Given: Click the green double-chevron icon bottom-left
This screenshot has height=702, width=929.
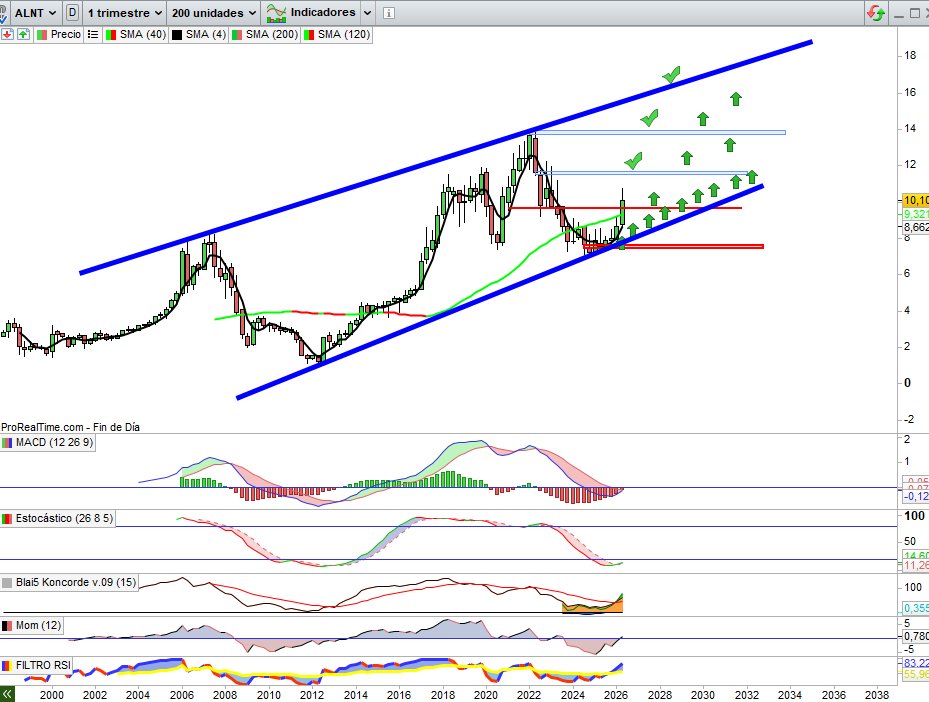Looking at the screenshot, I should 7,694.
